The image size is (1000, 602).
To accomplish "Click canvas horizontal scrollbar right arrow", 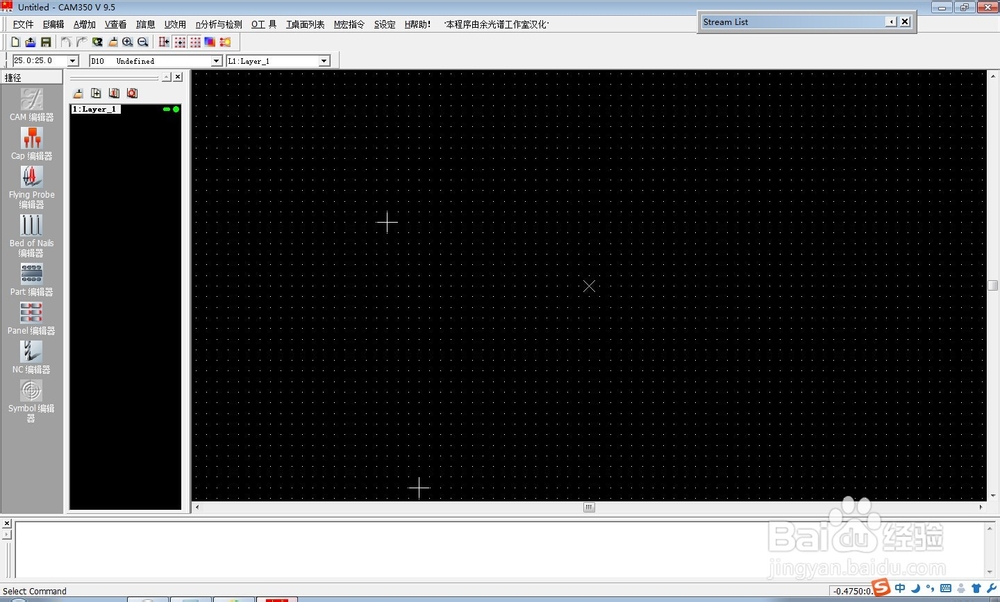I will [981, 508].
